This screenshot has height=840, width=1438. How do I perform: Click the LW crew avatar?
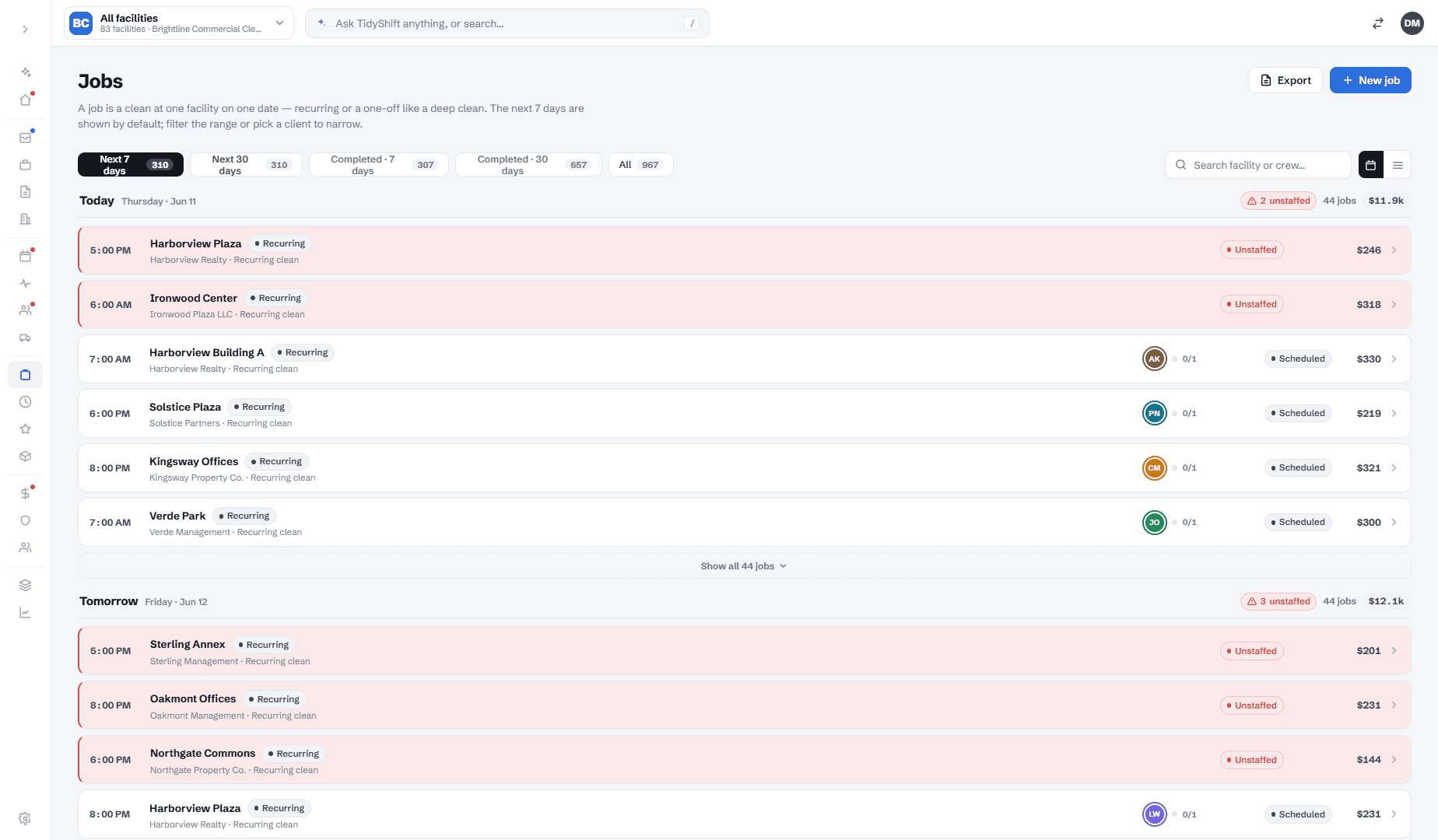(x=1154, y=814)
